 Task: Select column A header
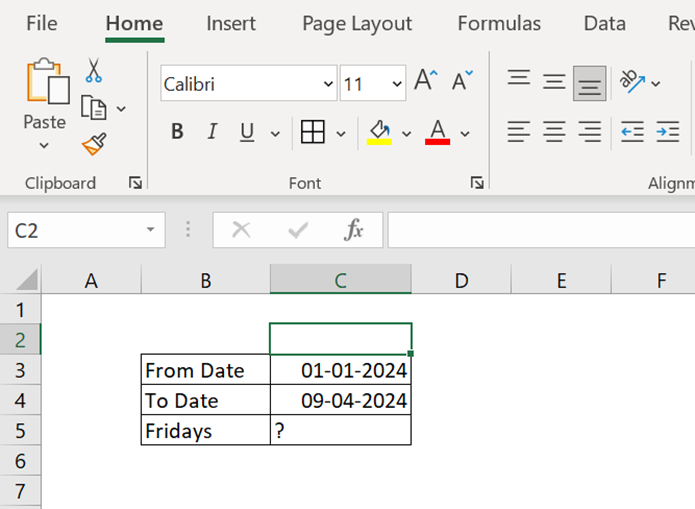pos(91,279)
